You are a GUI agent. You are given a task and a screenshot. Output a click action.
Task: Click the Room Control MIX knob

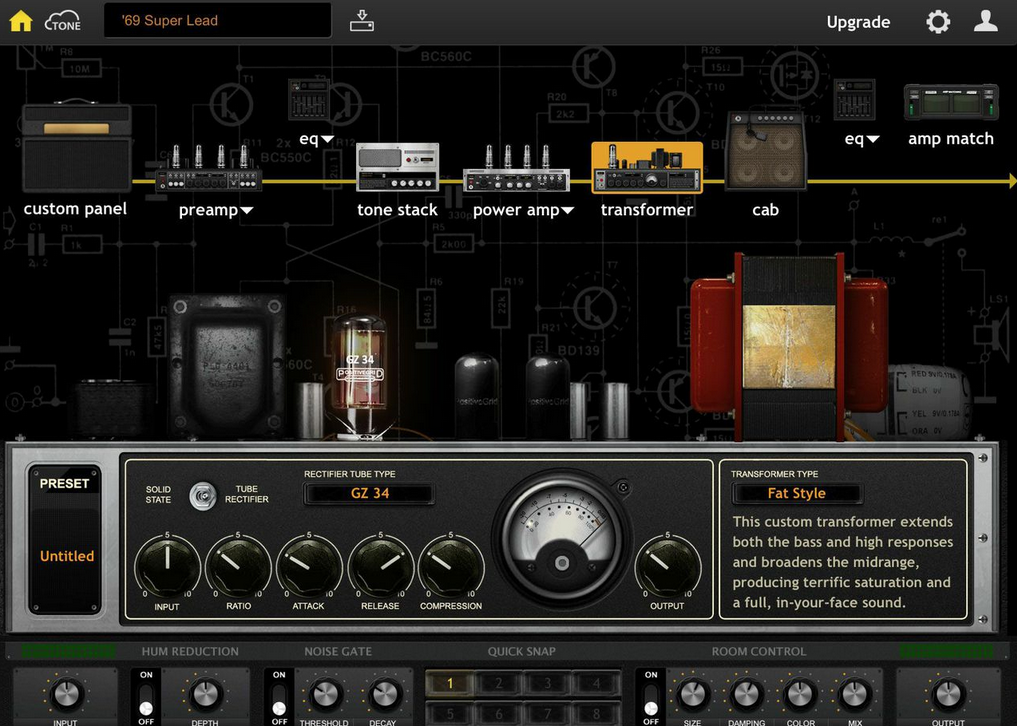point(855,694)
